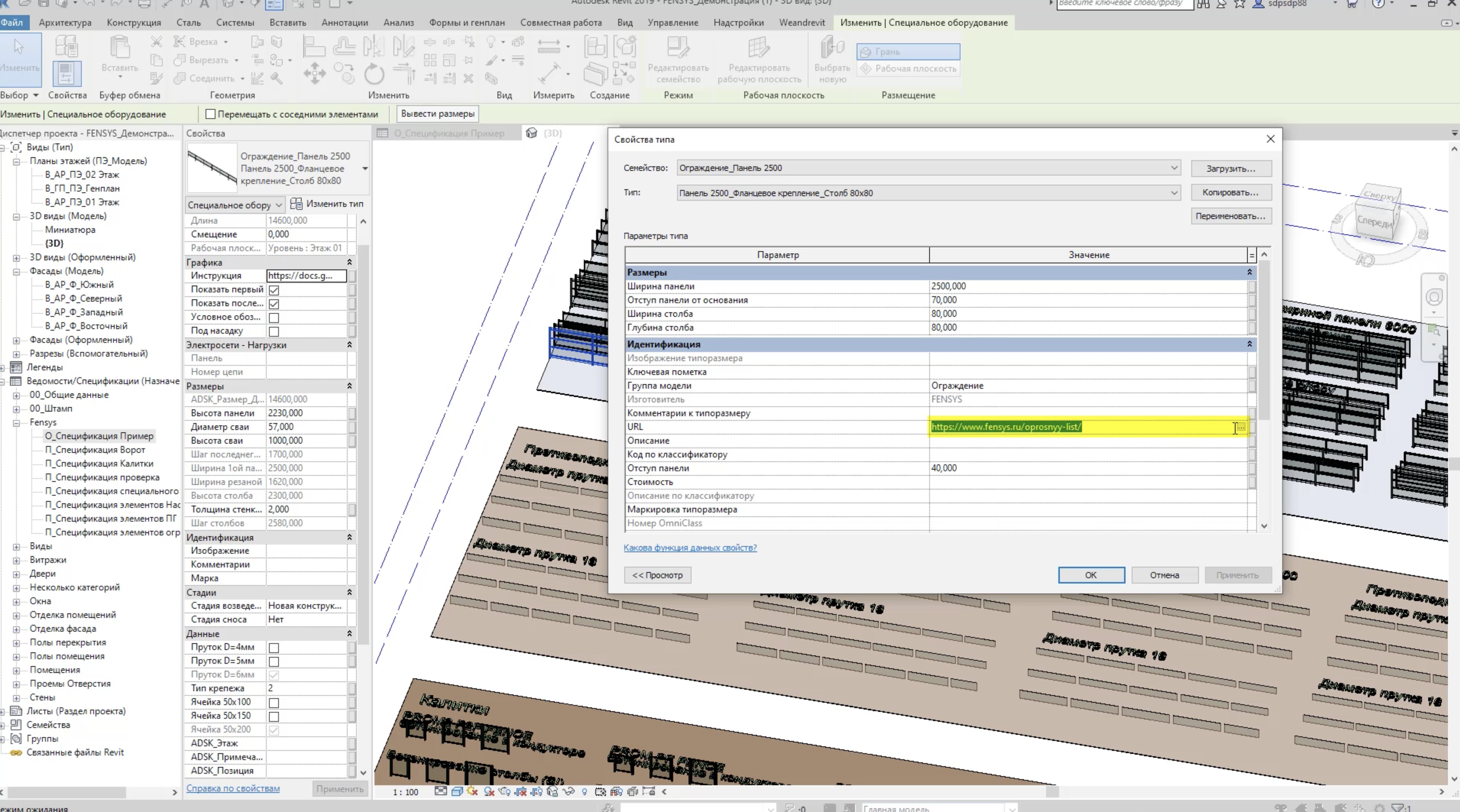Open the Type Properties icon in ribbon

point(67,46)
